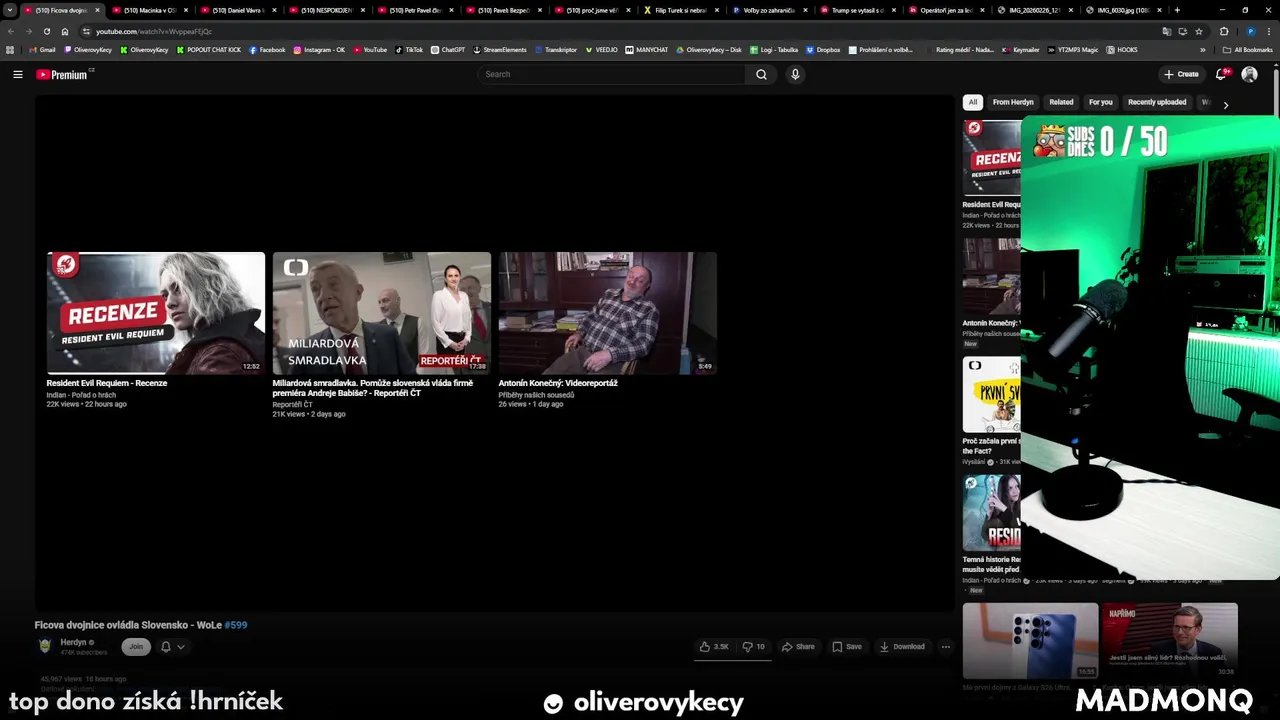The height and width of the screenshot is (720, 1280).
Task: Show hidden bookmarks overflow chevron
Action: click(x=1203, y=49)
